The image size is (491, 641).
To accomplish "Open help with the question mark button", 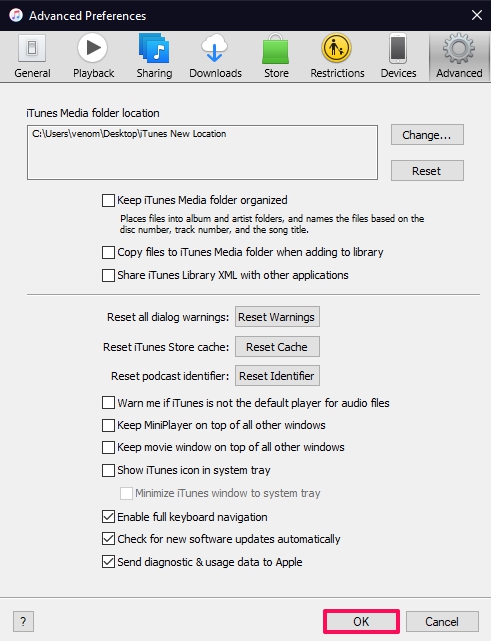I will point(23,621).
